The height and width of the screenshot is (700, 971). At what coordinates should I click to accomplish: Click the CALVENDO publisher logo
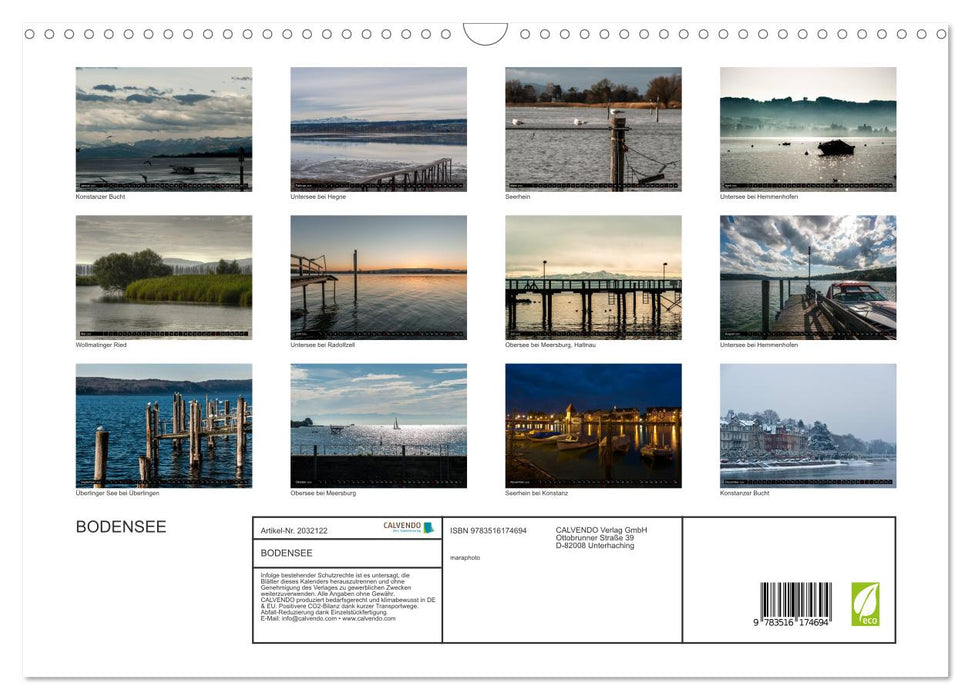(x=405, y=528)
